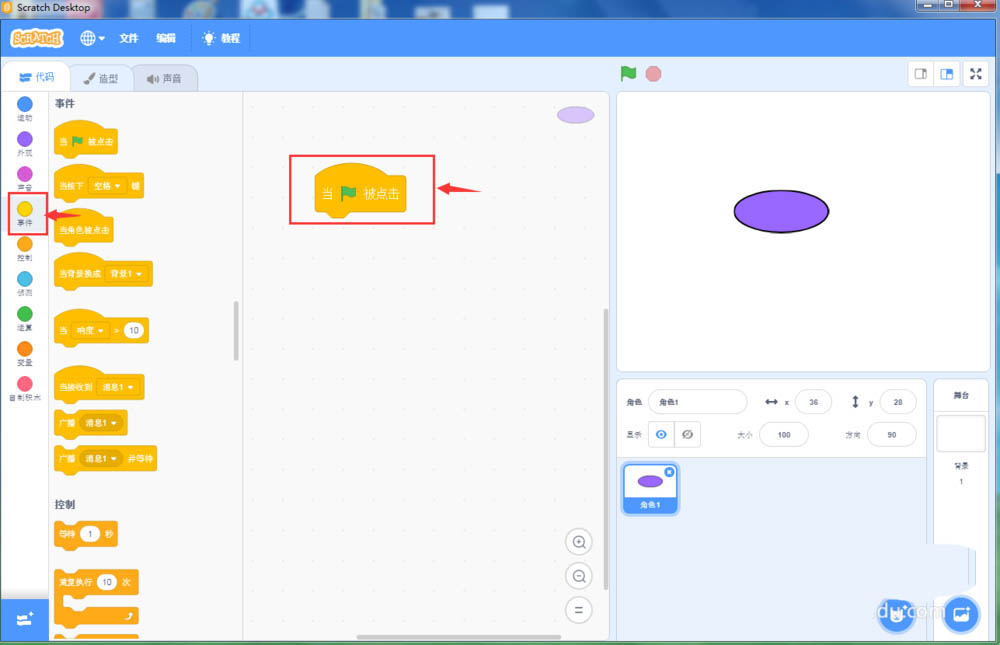1000x645 pixels.
Task: Enter fullscreen stage presentation mode
Action: 975,73
